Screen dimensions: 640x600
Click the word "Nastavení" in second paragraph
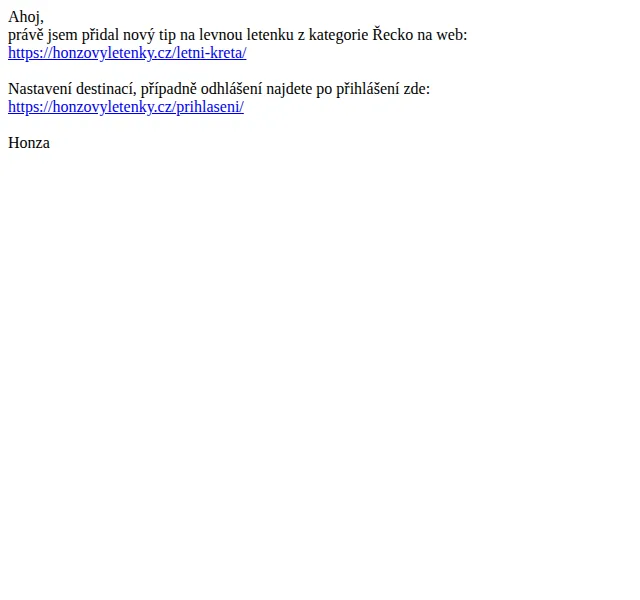click(40, 89)
